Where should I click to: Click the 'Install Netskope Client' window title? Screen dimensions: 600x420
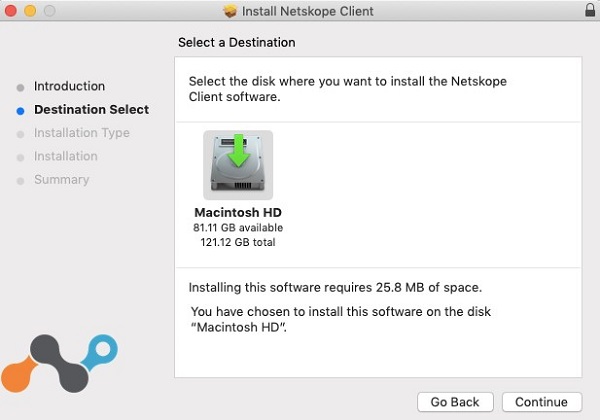click(x=308, y=11)
